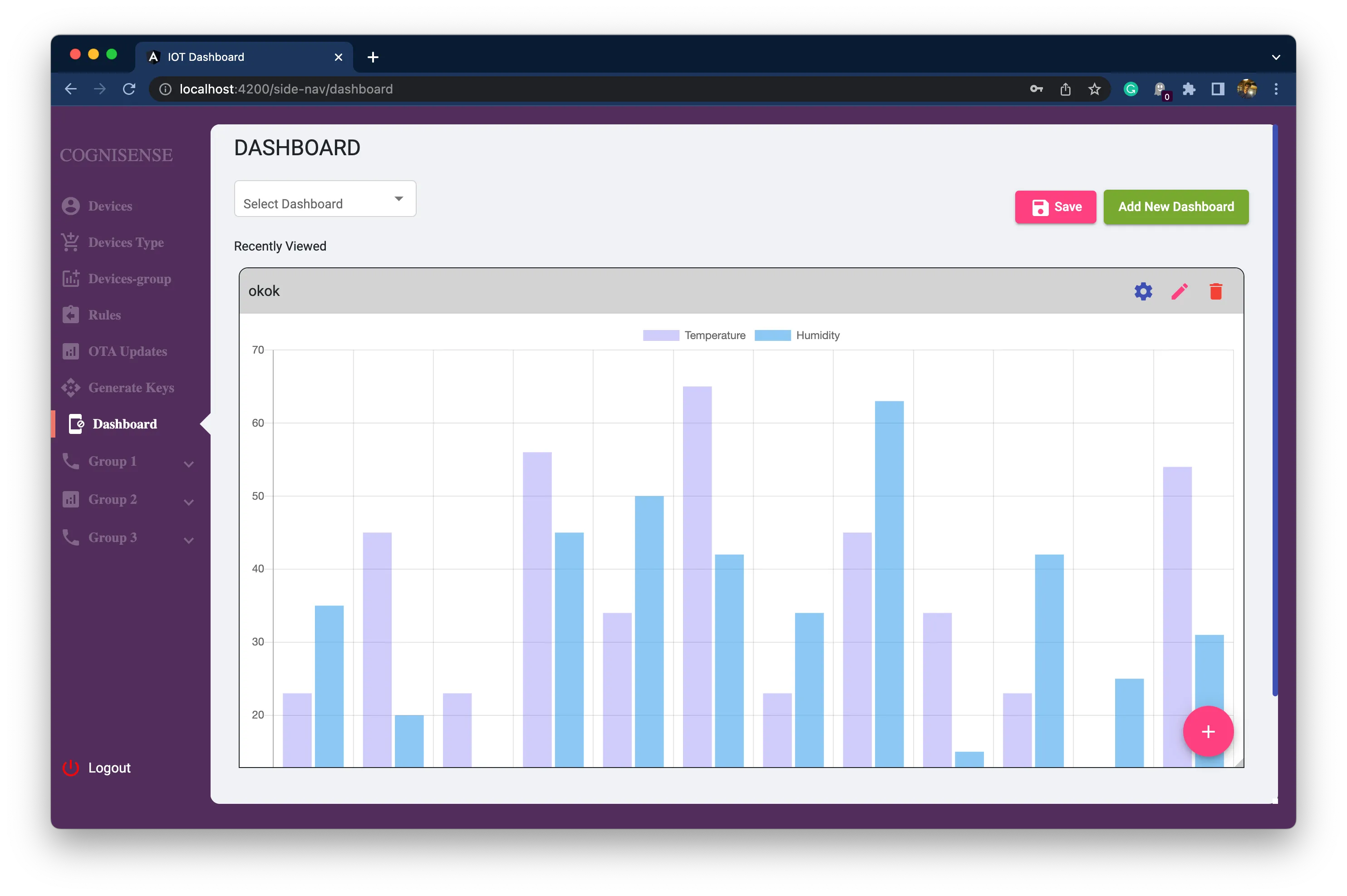Click the password key icon in address bar
Screen dimensions: 1347x896
pyautogui.click(x=1036, y=89)
